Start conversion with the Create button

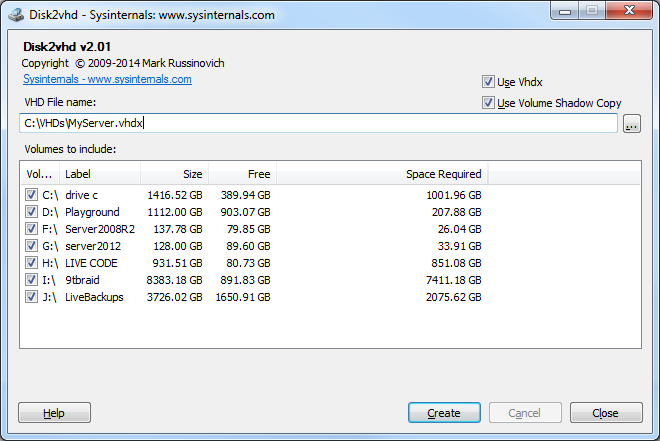[x=444, y=413]
